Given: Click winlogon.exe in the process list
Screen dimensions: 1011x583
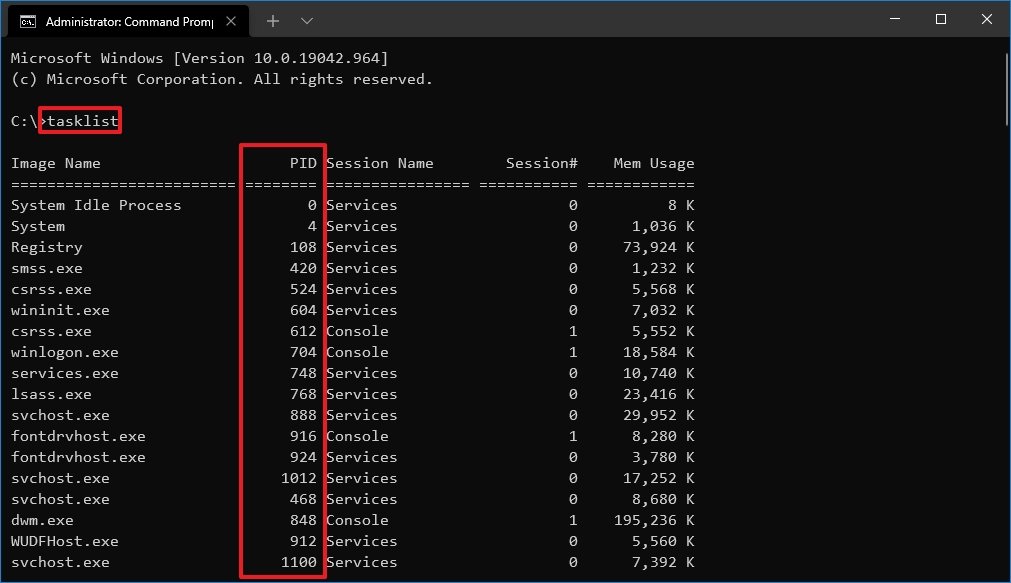Looking at the screenshot, I should (x=64, y=351).
